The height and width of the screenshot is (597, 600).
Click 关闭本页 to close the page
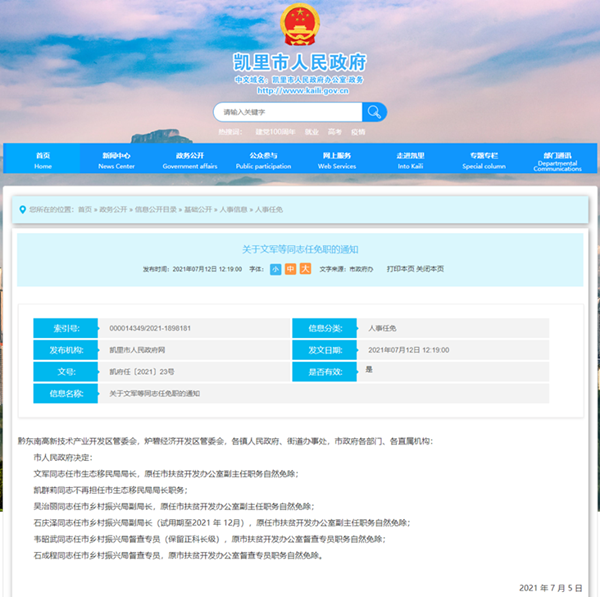coord(430,269)
